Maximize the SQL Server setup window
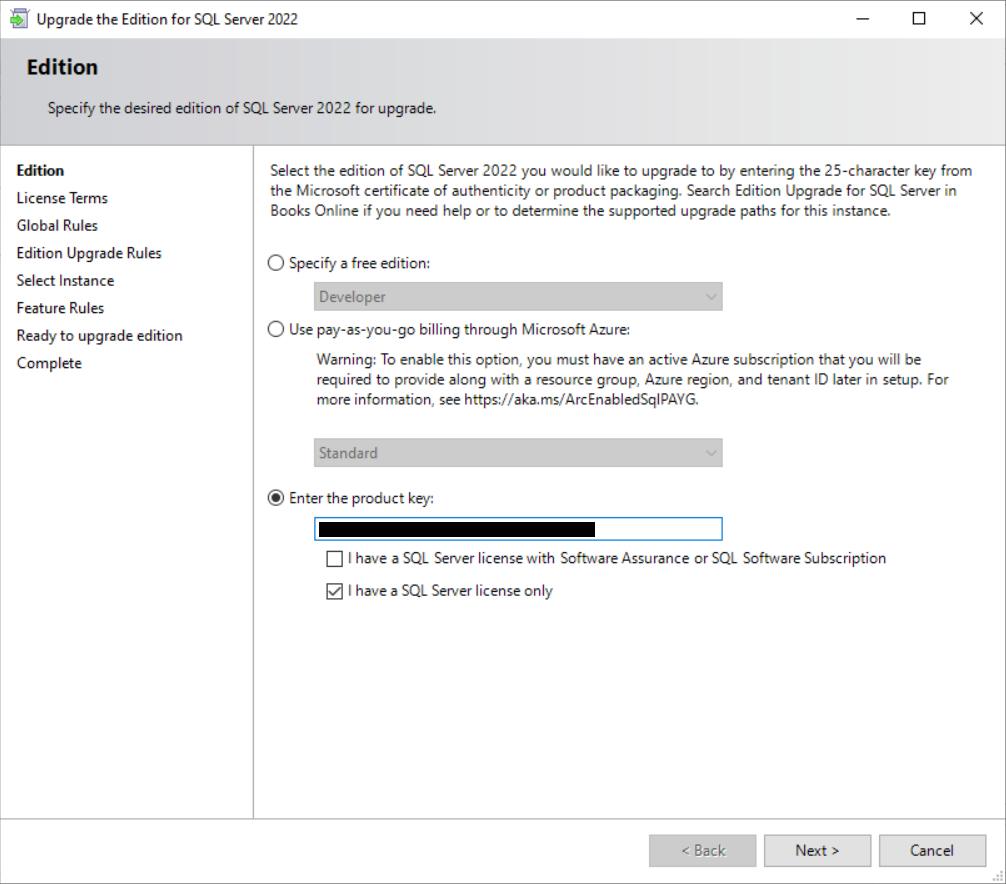The image size is (1006, 884). [919, 19]
